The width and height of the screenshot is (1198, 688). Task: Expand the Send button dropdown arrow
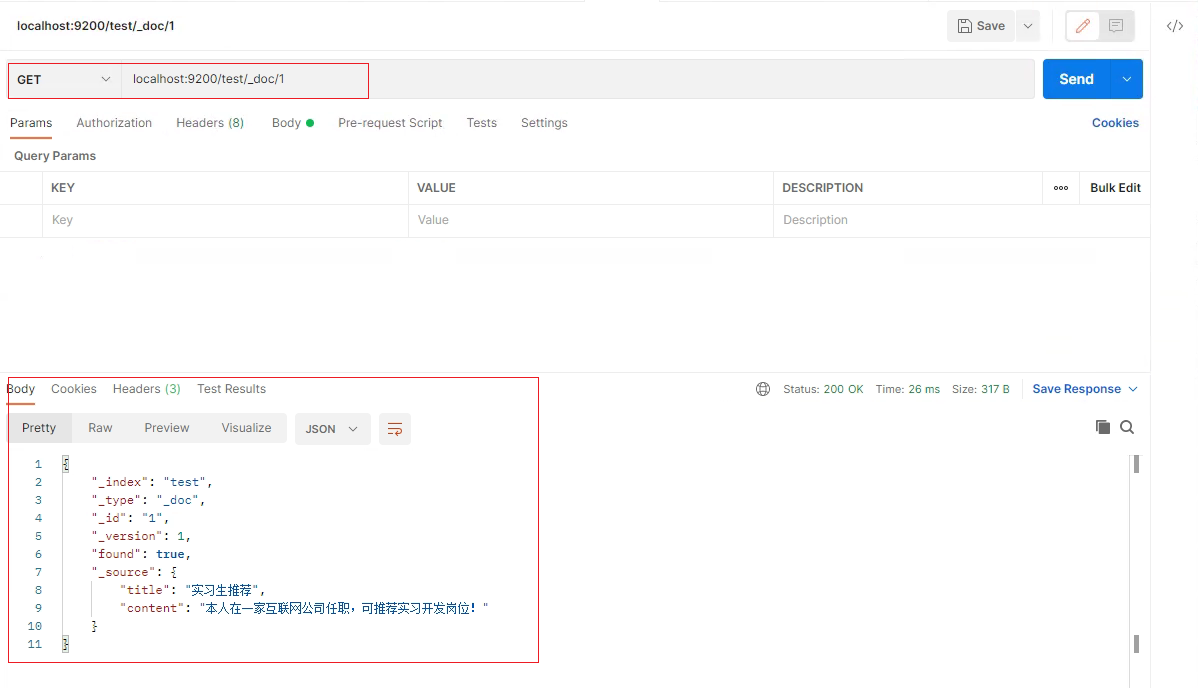tap(1127, 79)
